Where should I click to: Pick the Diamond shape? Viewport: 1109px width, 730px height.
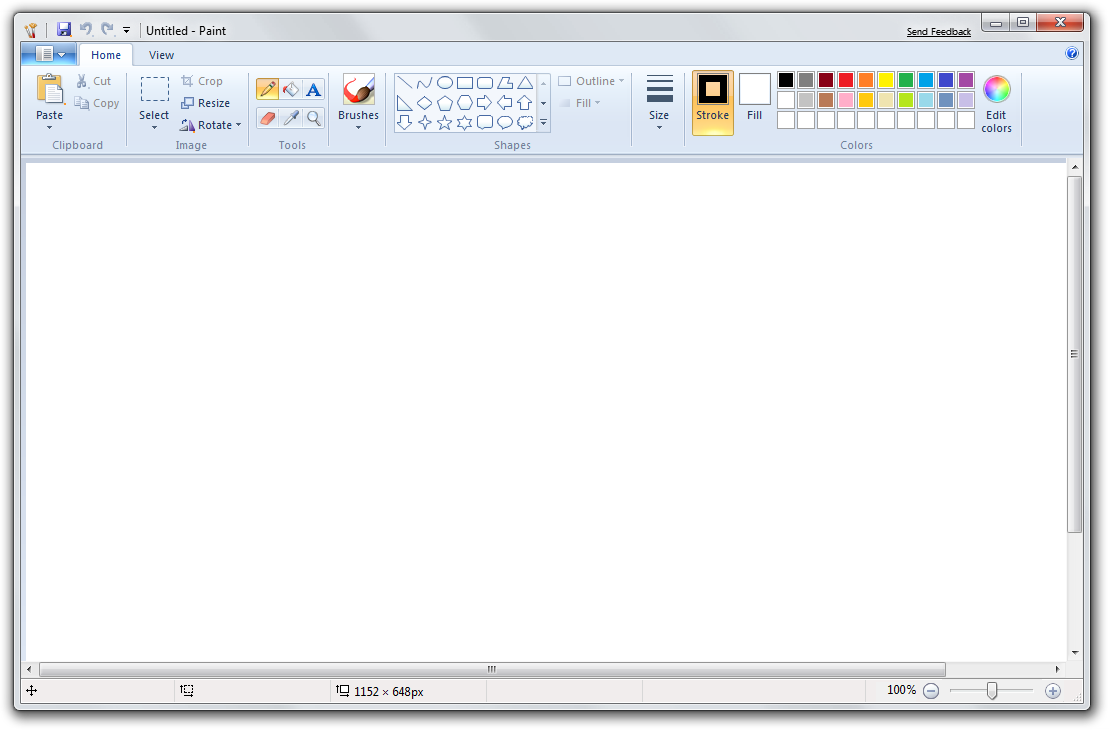(424, 103)
